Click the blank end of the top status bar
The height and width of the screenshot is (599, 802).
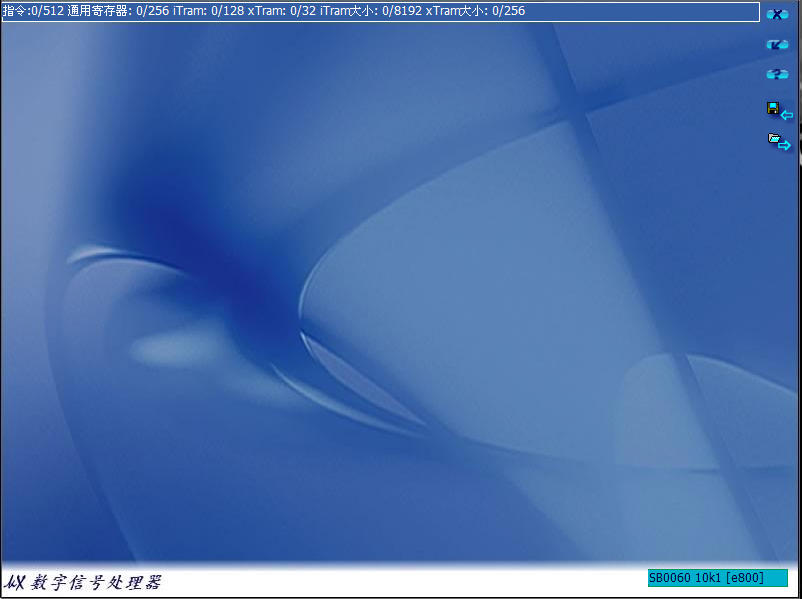650,11
